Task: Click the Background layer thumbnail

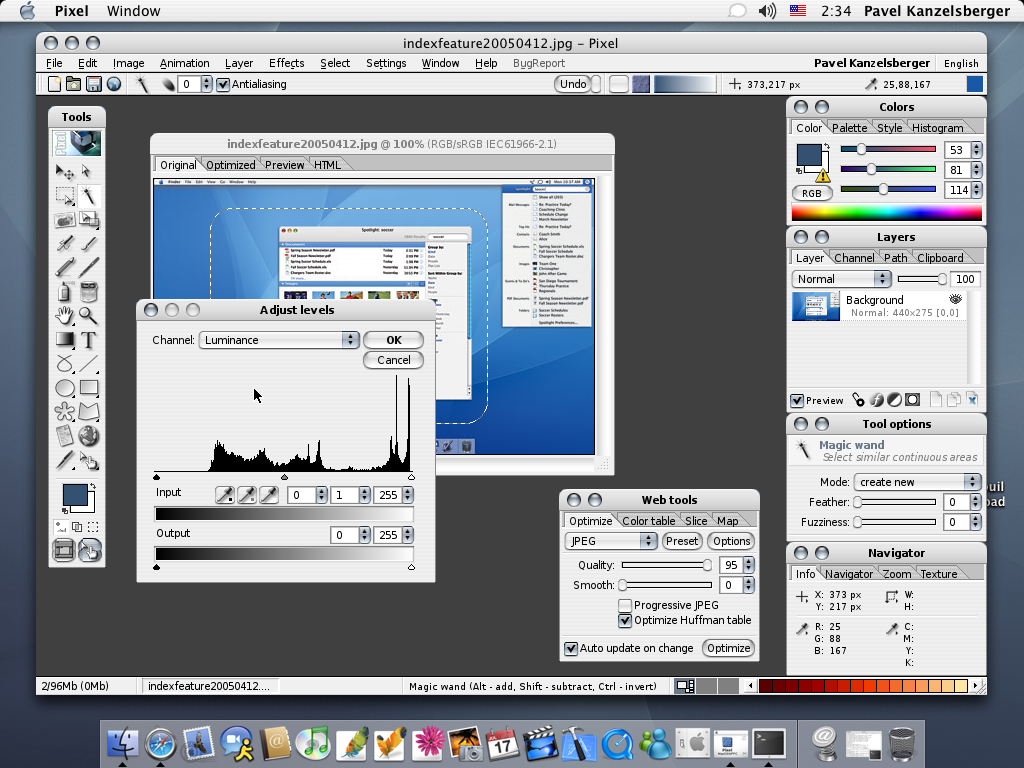Action: point(816,306)
